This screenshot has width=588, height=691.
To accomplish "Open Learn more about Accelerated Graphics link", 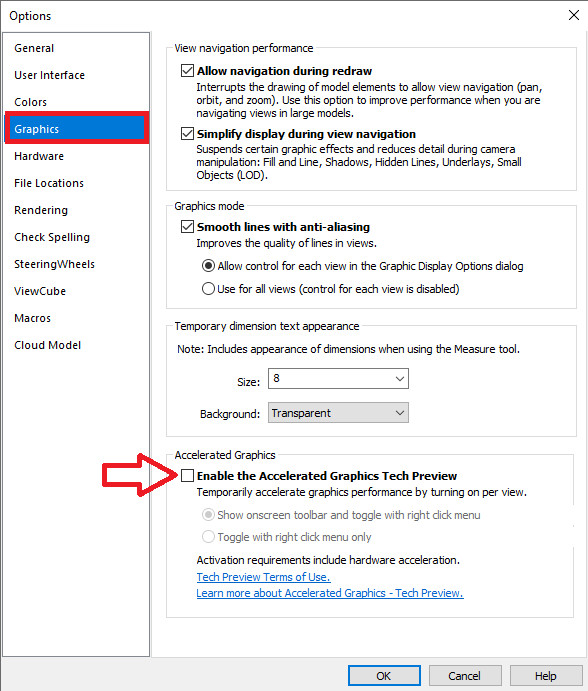I will point(330,593).
